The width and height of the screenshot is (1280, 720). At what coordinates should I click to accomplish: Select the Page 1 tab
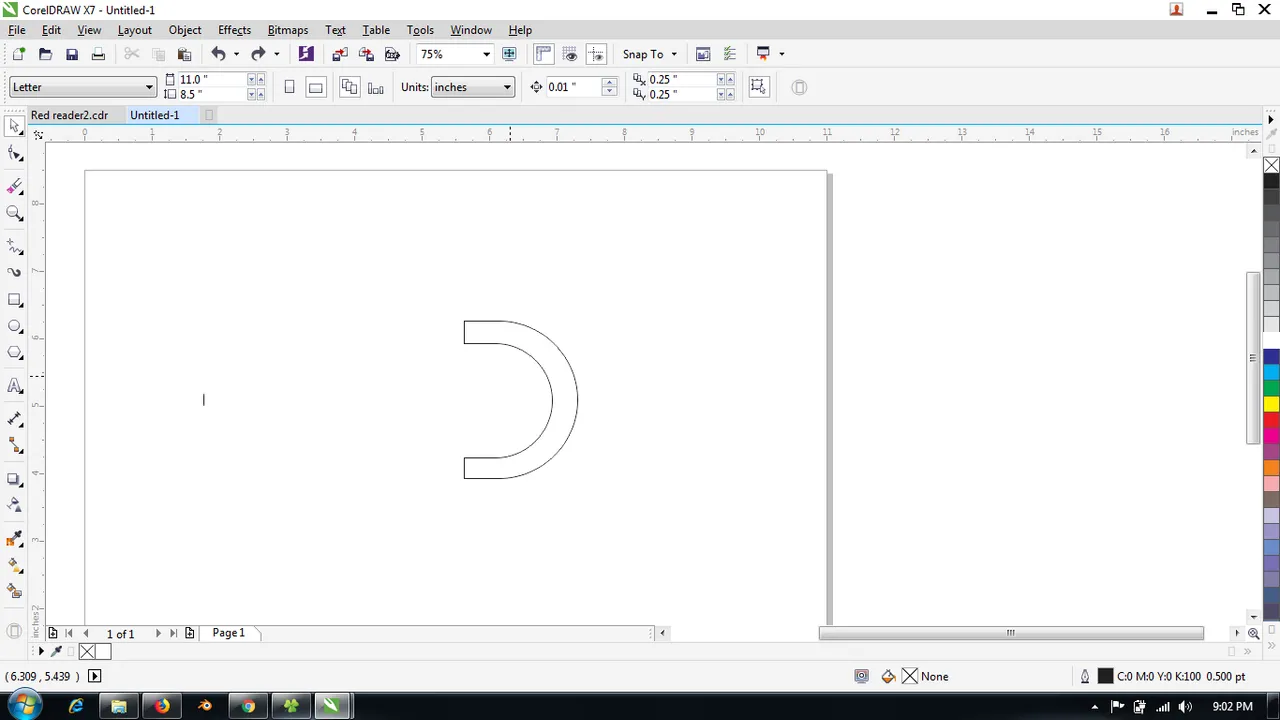pos(229,633)
